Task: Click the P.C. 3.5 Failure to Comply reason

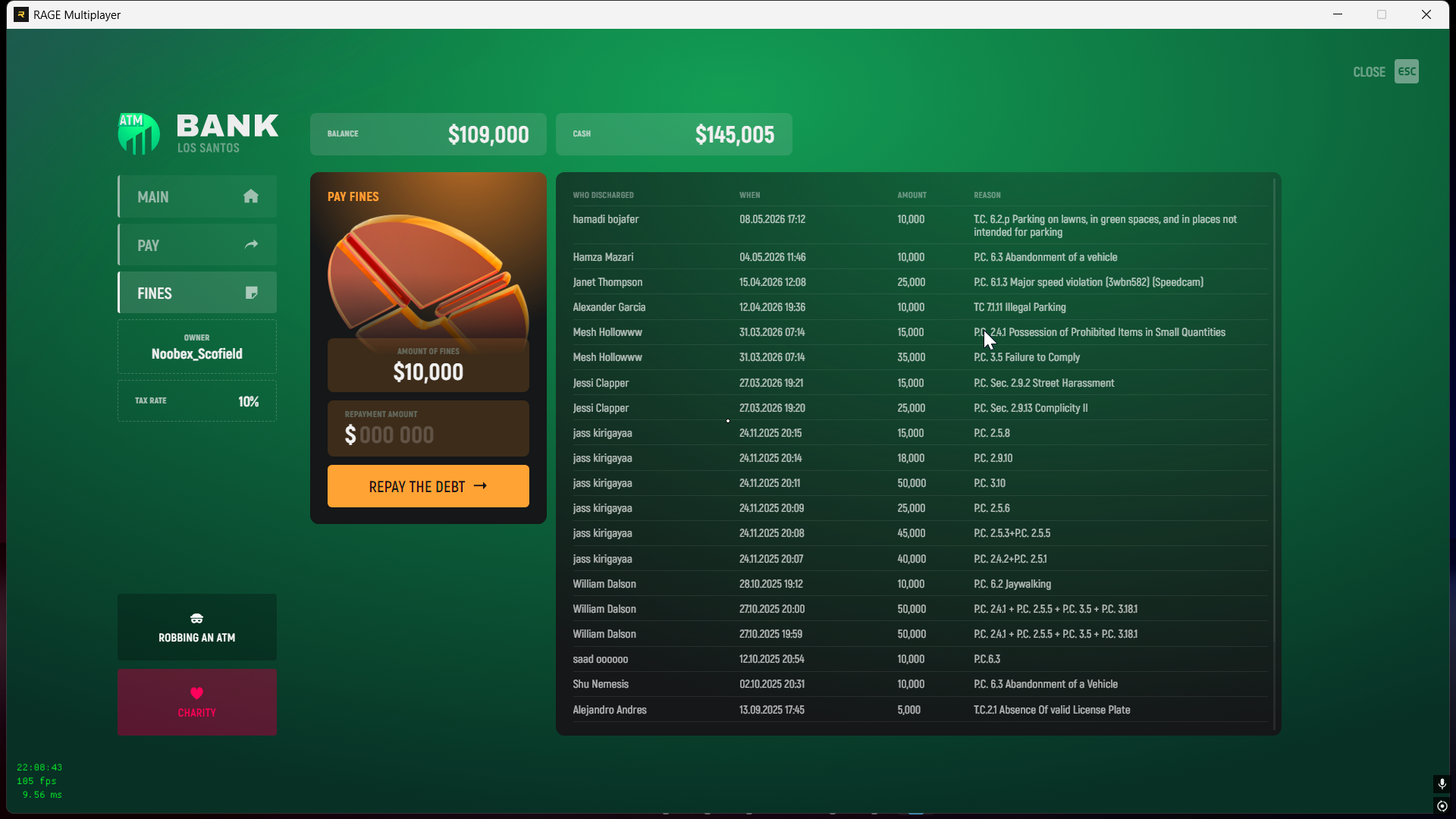Action: (1027, 357)
